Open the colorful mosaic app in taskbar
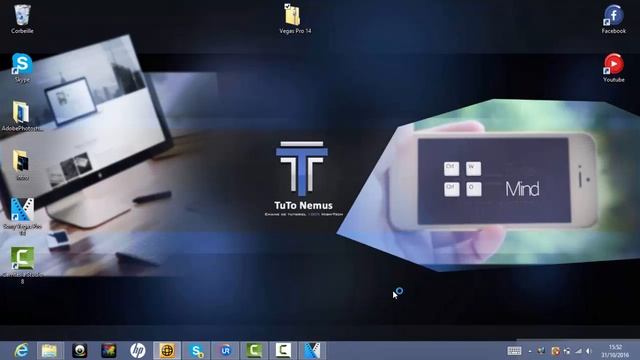This screenshot has height=360, width=640. [x=109, y=351]
